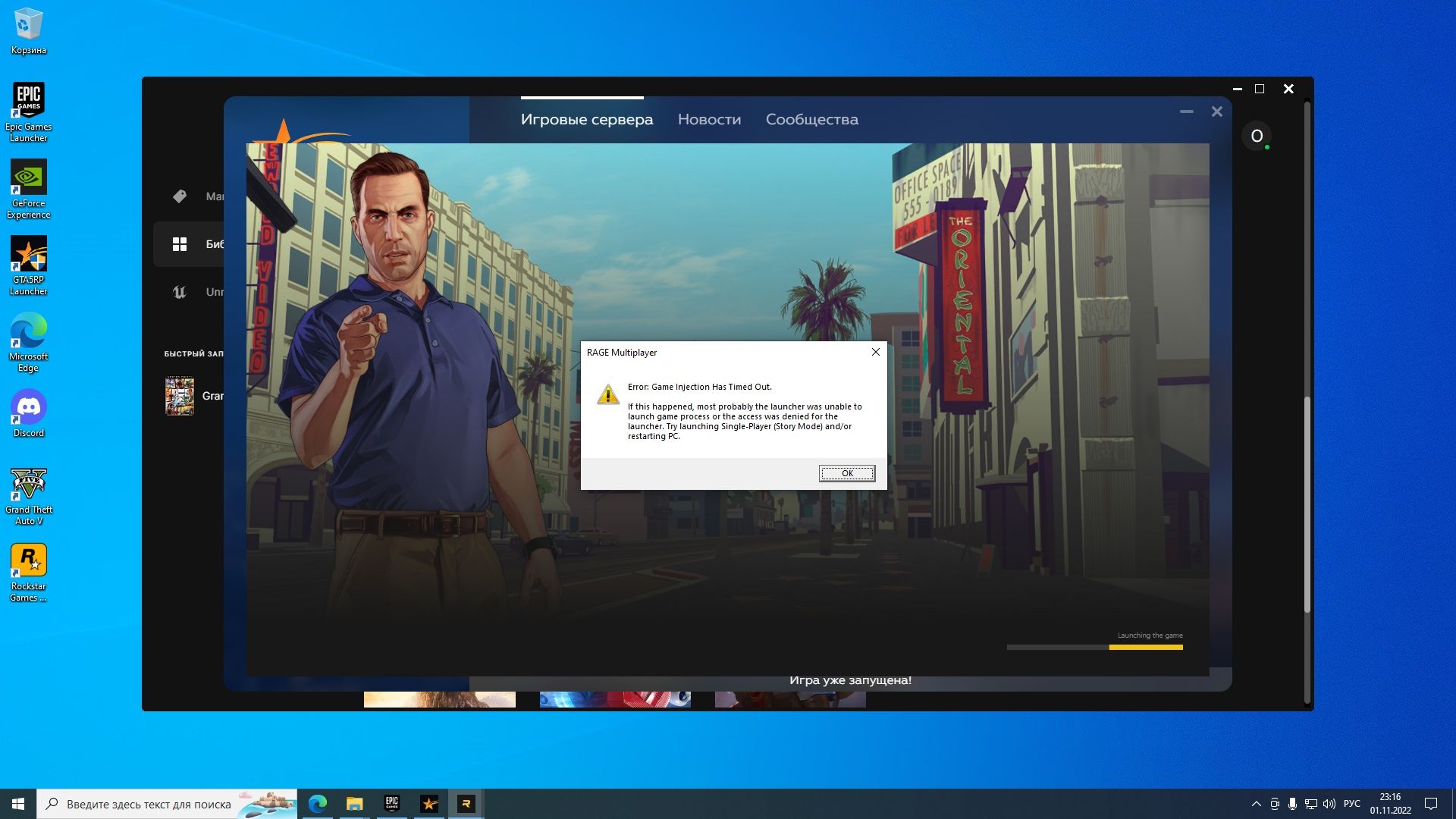Launch Grand Theft Auto quick-launch thumbnail
Screen dimensions: 1456x819
pos(180,396)
